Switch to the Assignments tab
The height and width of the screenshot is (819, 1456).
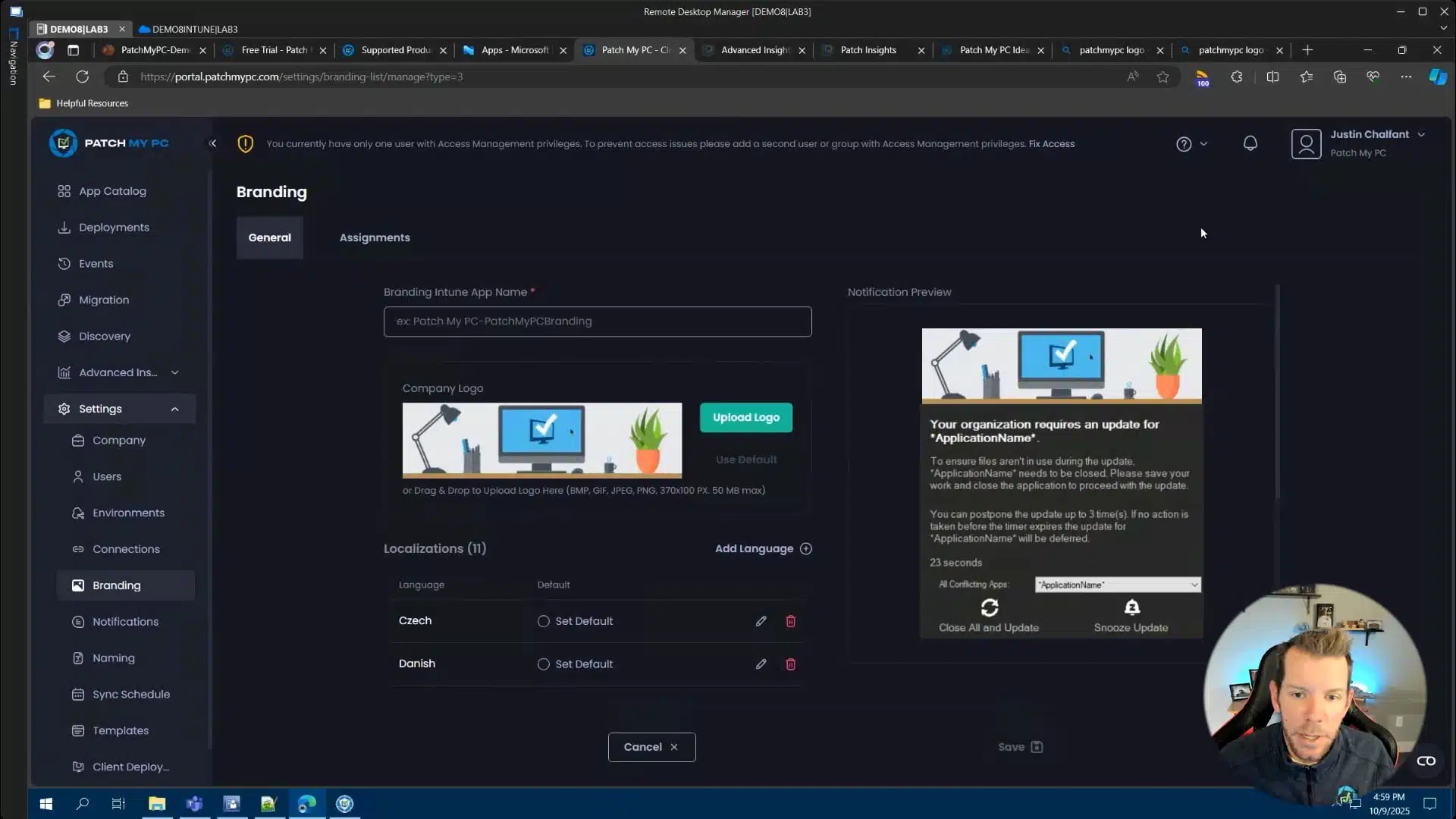click(x=375, y=237)
